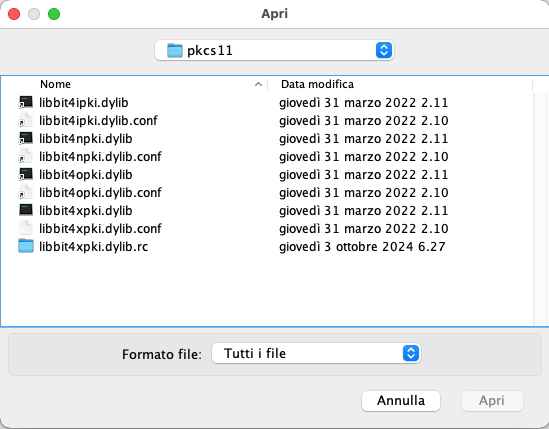Click the libbit4xpki.dylib.conf blank file icon
549x429 pixels.
tap(26, 228)
